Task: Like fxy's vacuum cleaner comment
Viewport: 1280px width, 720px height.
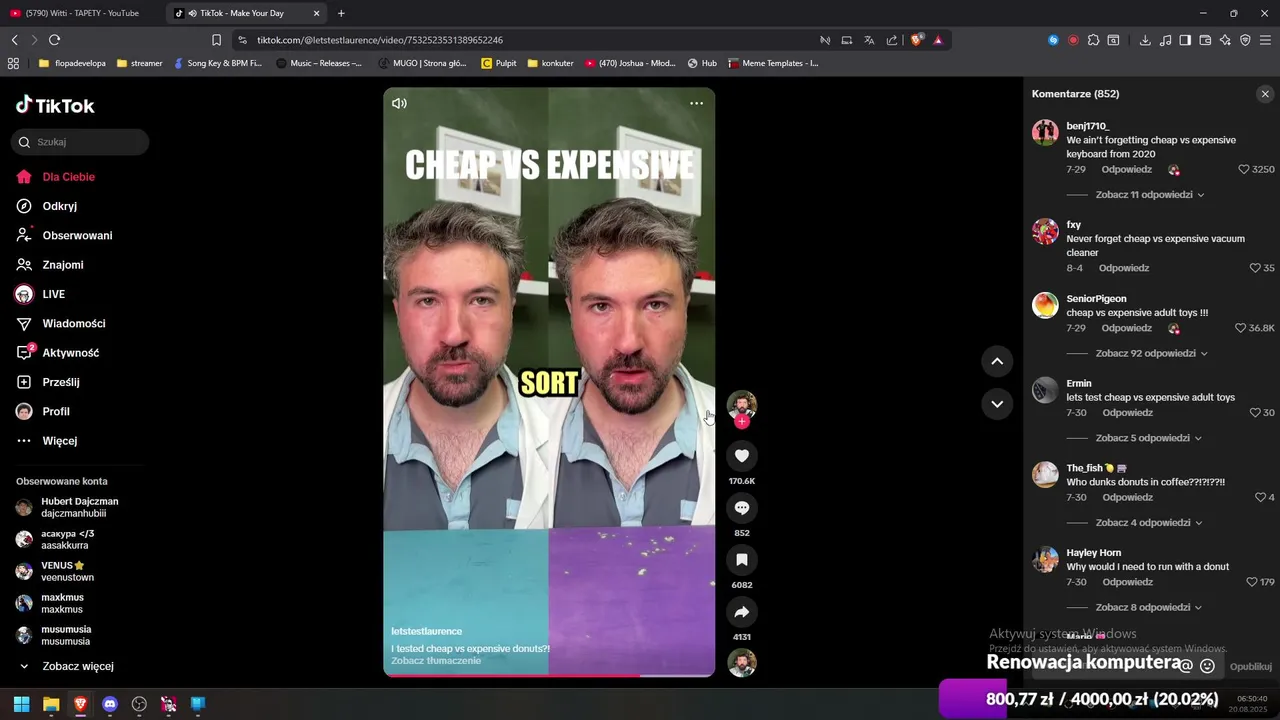Action: (1255, 268)
